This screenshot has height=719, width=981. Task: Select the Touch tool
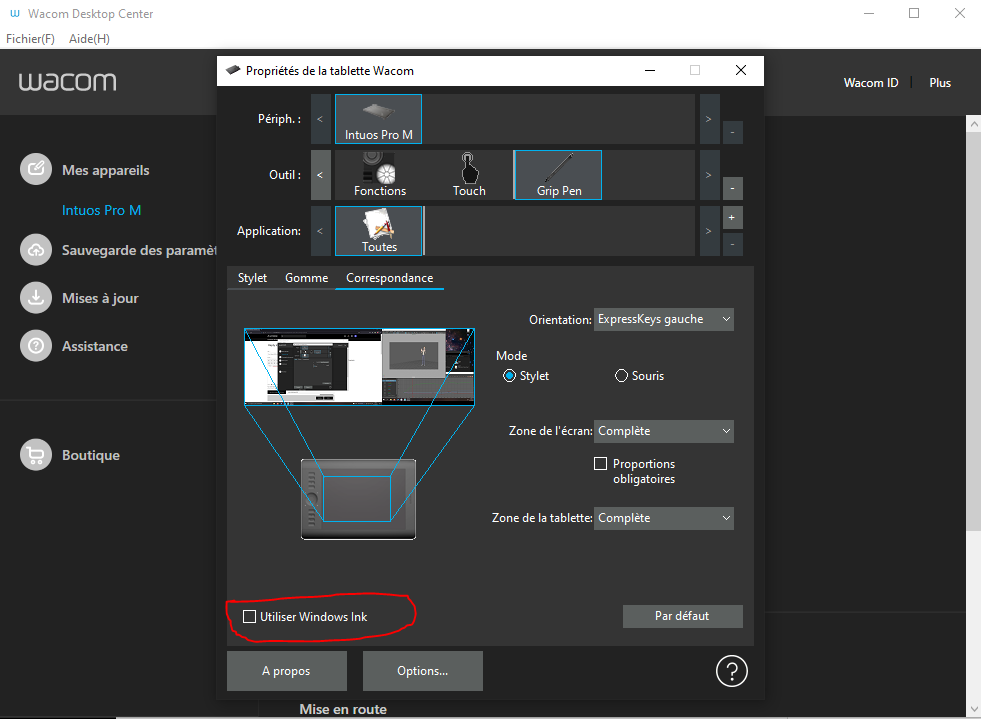468,174
